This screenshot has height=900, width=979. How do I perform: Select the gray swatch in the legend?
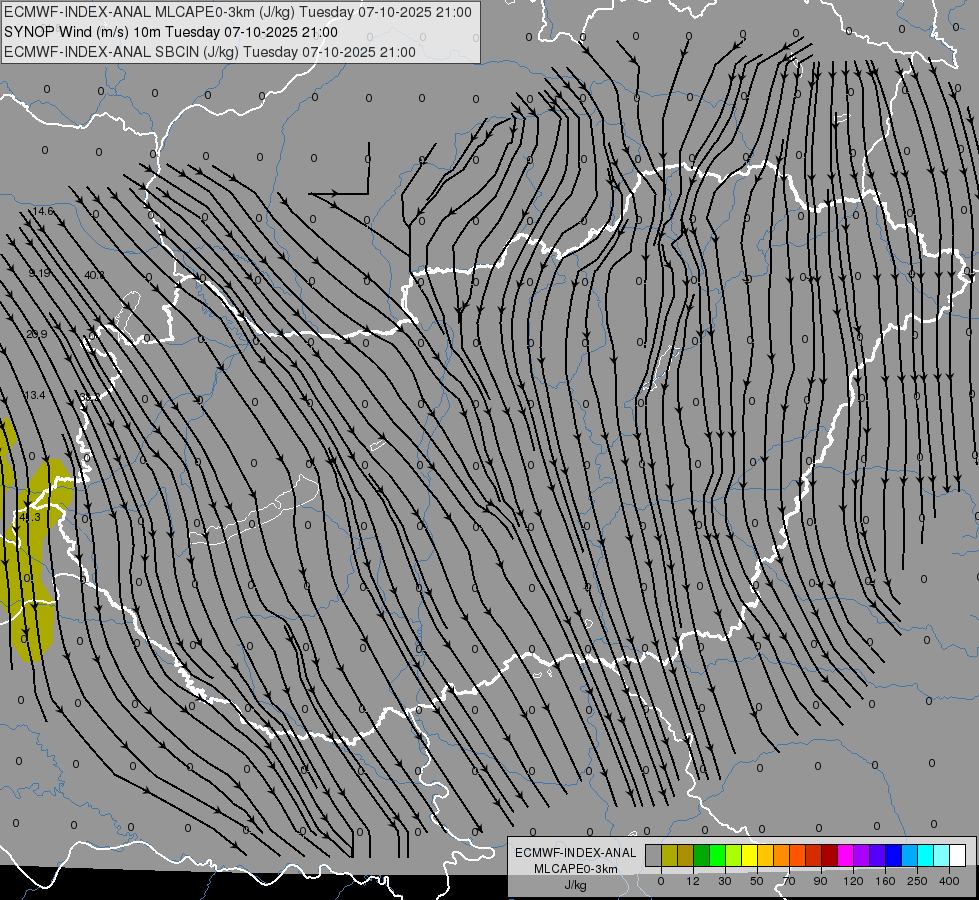tap(653, 855)
